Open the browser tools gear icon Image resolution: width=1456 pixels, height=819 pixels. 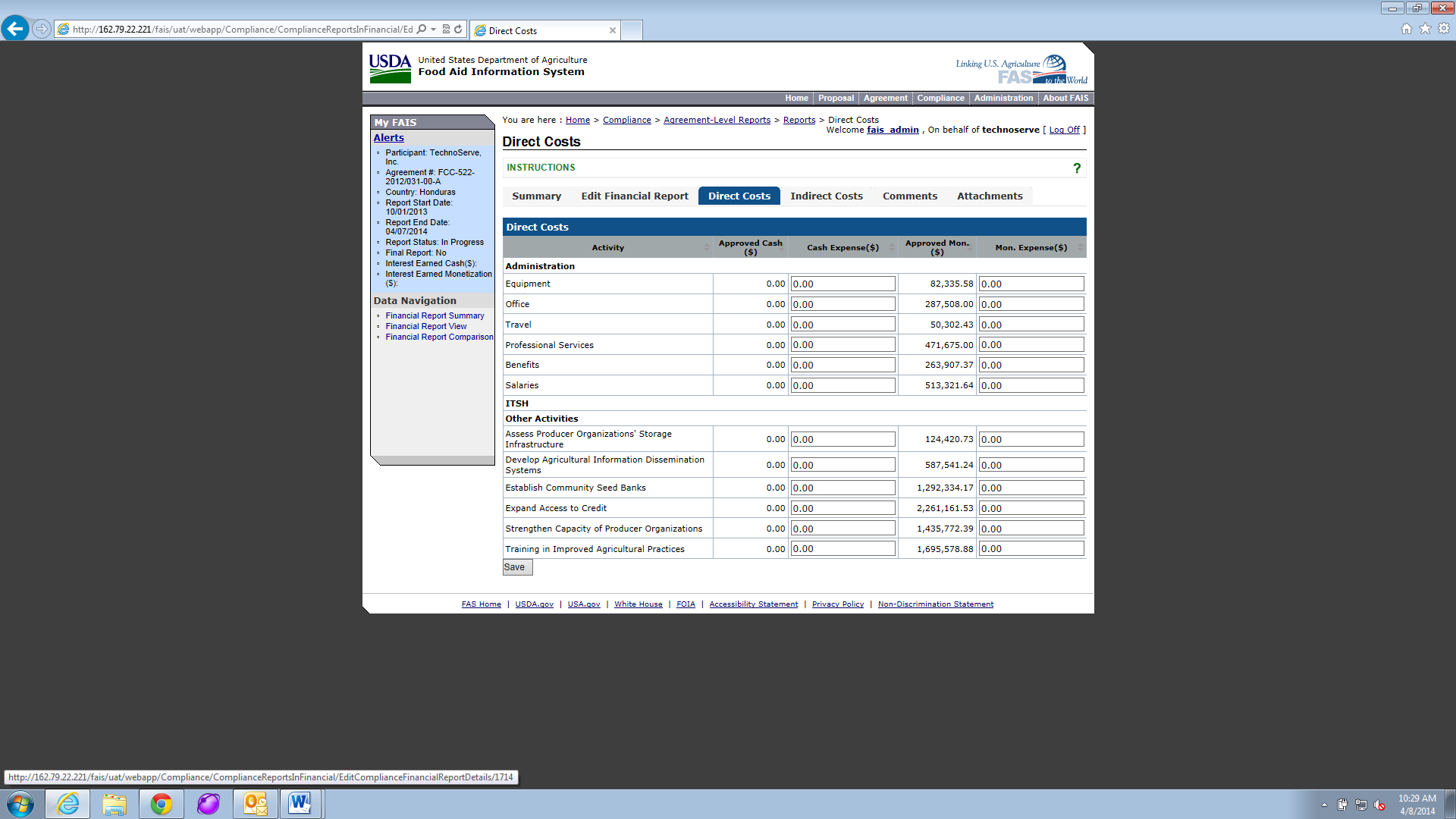coord(1444,29)
